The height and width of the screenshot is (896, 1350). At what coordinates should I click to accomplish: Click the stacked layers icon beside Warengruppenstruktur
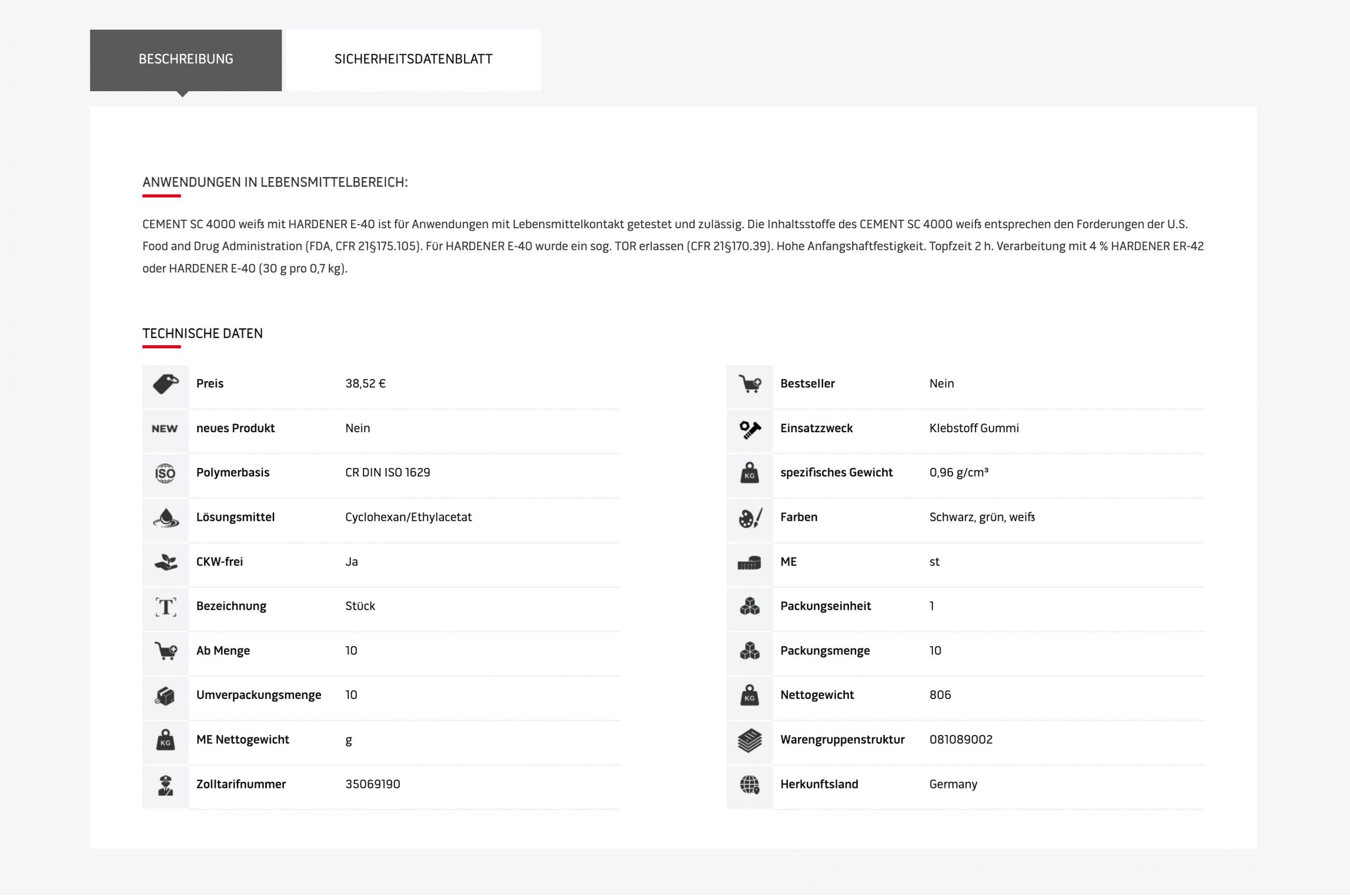(749, 741)
